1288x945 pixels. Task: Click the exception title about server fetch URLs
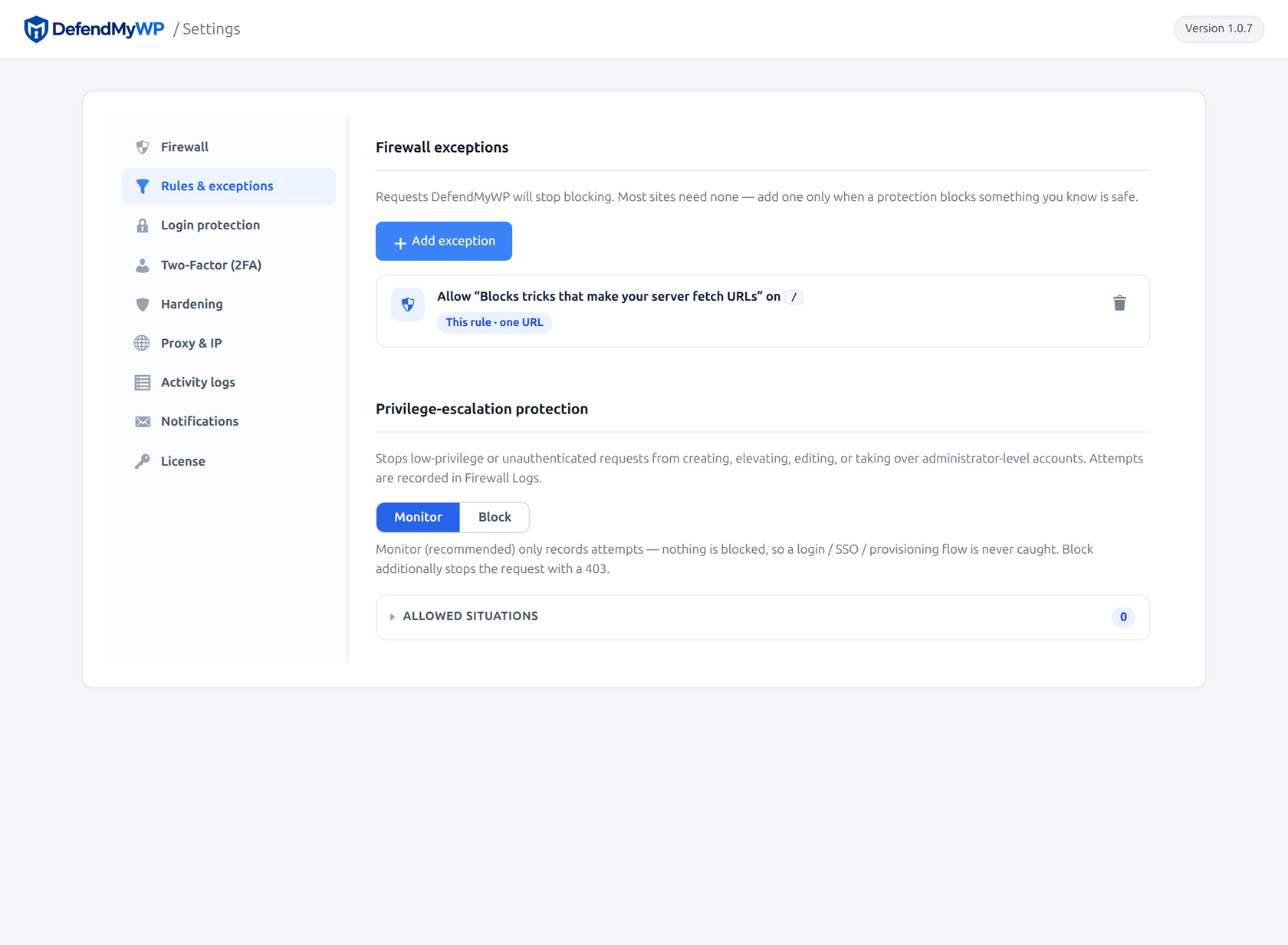pos(609,297)
